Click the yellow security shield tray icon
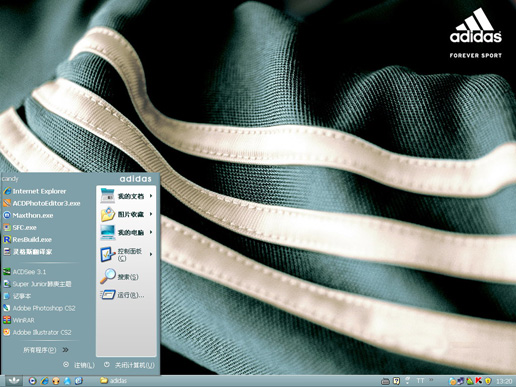Viewport: 516px width, 387px height. (488, 381)
